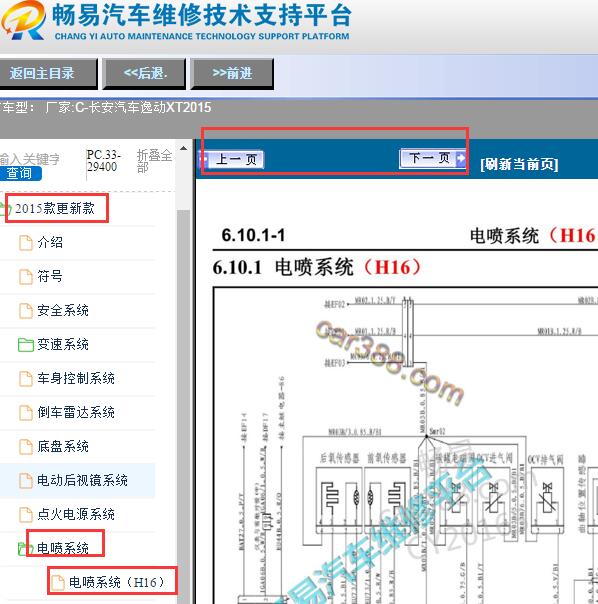Click the OCV排气阀 label in diagram

(546, 459)
